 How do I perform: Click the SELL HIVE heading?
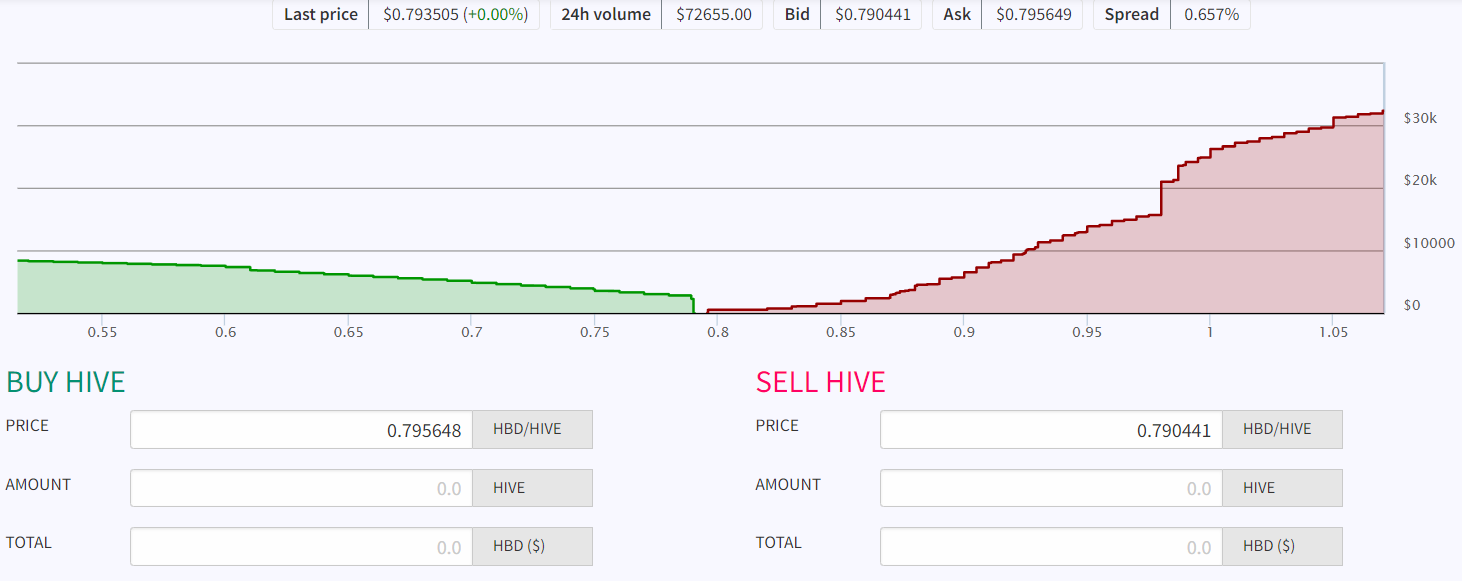click(821, 382)
